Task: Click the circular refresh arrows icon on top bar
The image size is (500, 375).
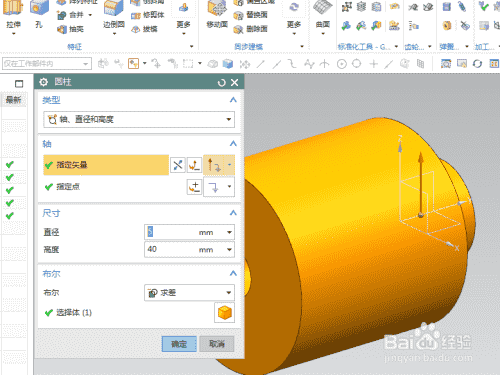Action: coord(477,63)
